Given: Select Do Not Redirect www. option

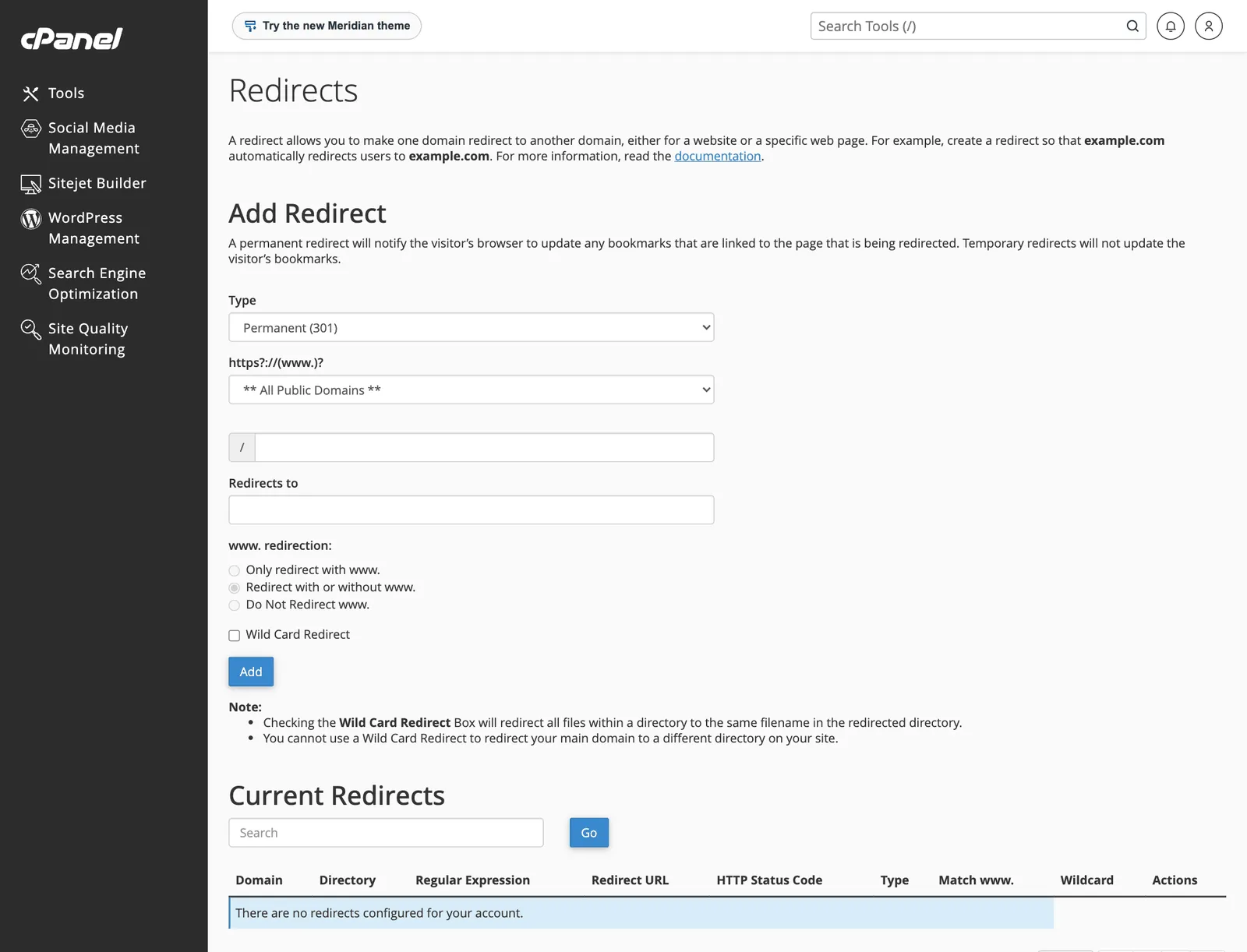Looking at the screenshot, I should 234,605.
